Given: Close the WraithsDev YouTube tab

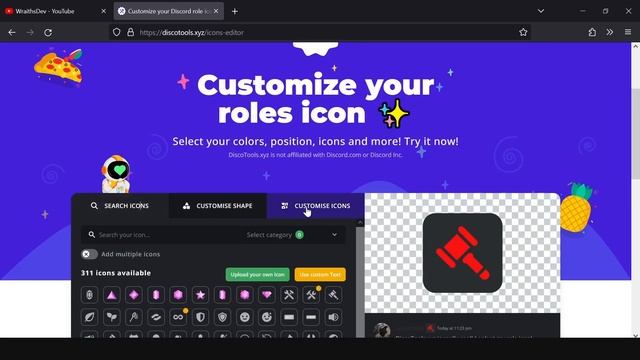Looking at the screenshot, I should point(103,11).
